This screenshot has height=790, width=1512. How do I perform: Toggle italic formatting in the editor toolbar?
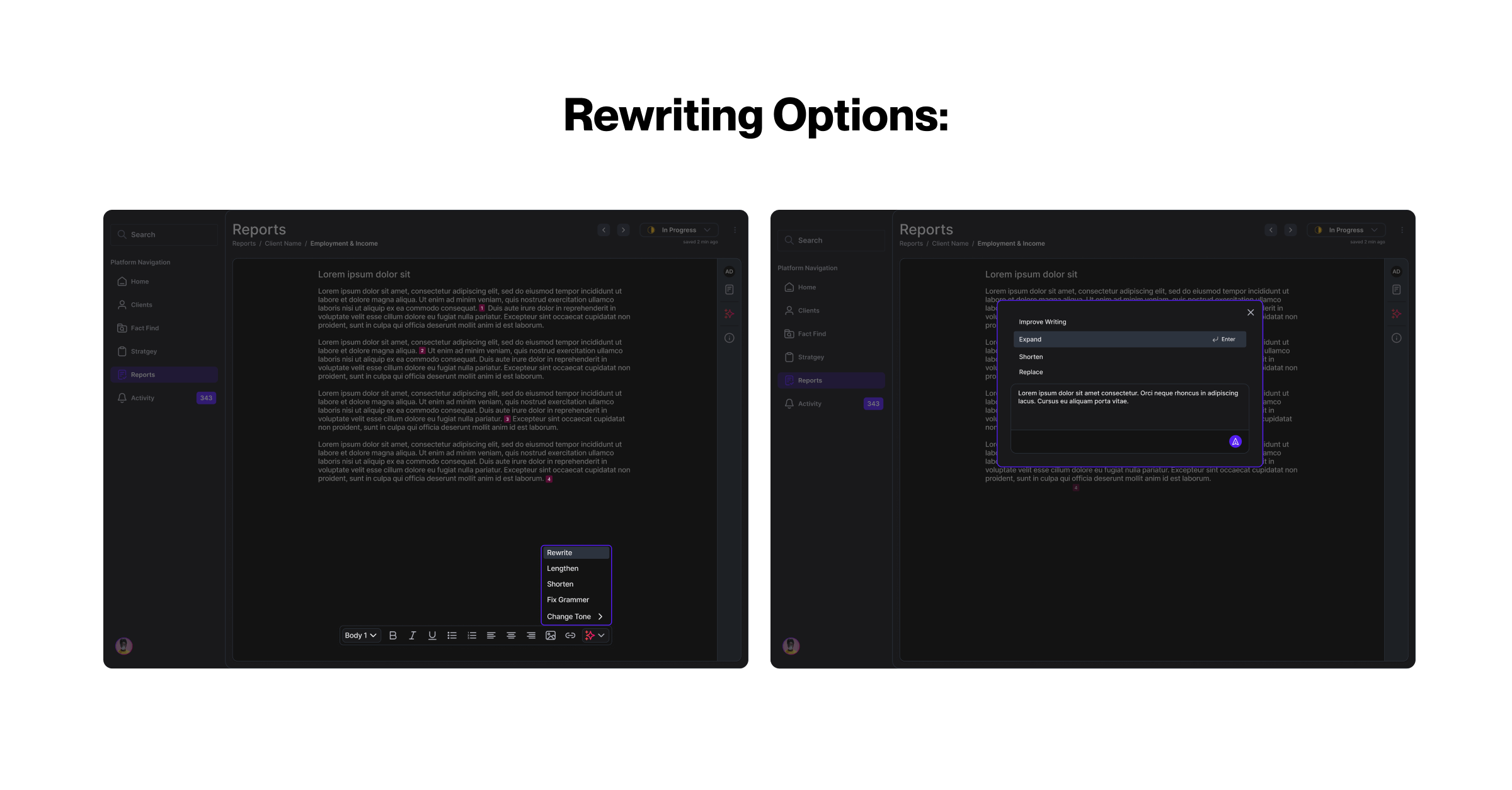pyautogui.click(x=412, y=636)
